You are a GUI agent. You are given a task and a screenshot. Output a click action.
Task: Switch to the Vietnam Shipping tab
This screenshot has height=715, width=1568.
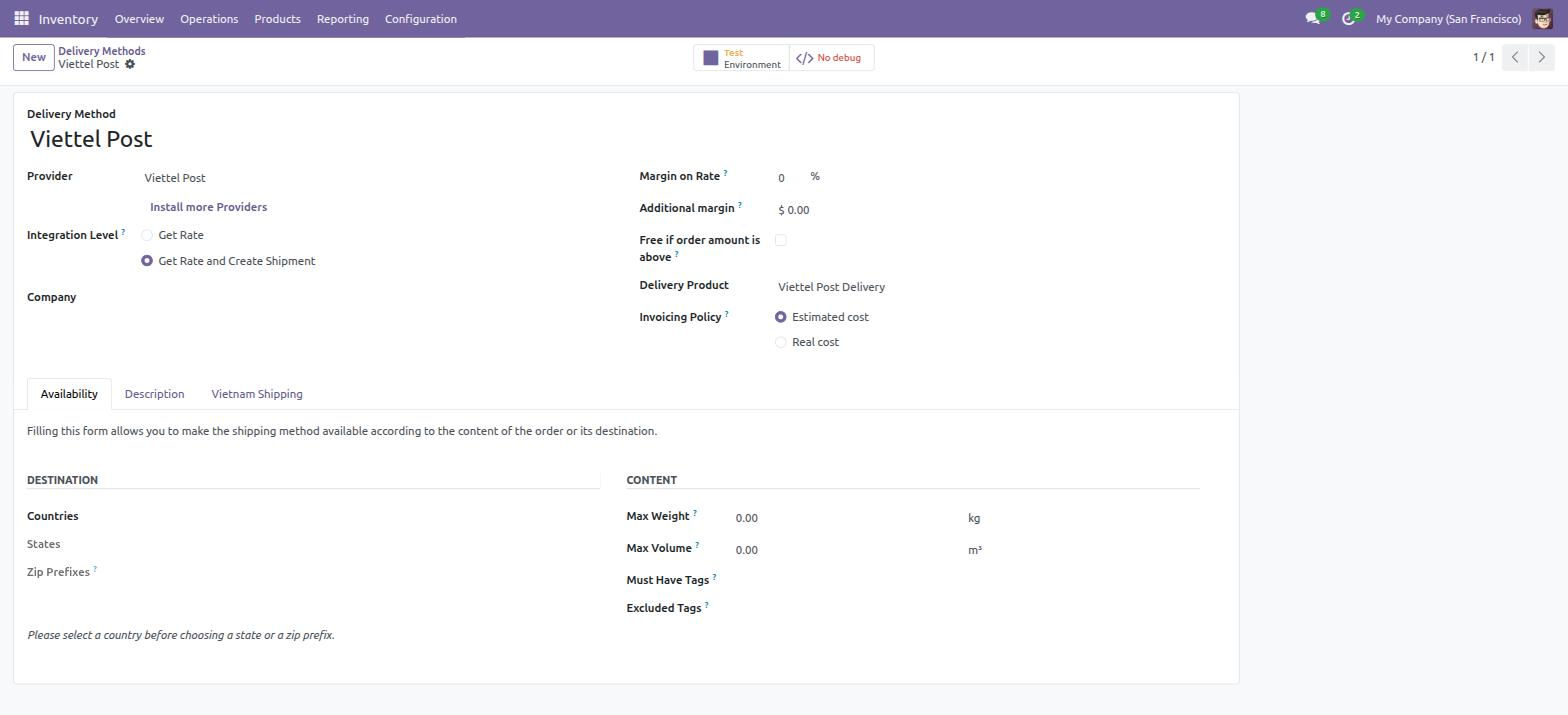point(257,394)
